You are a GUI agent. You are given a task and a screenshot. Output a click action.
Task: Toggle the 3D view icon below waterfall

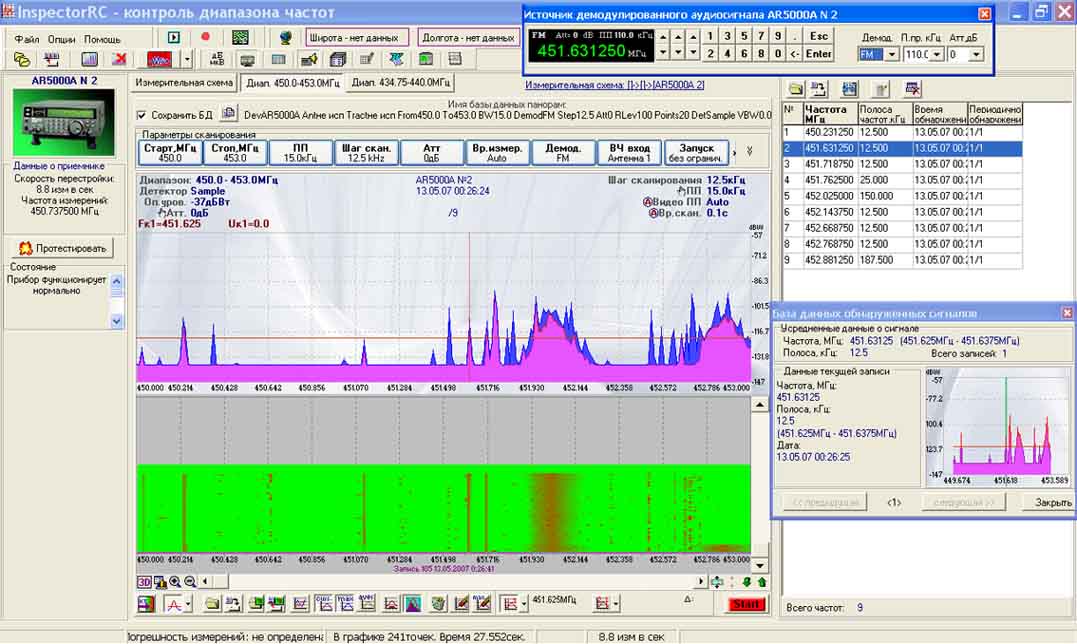pyautogui.click(x=144, y=581)
